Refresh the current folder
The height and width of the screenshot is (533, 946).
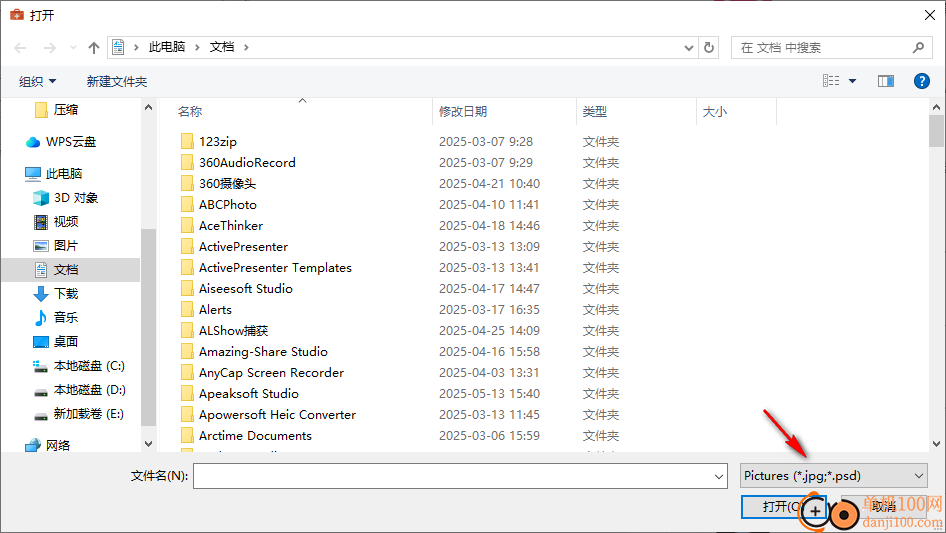point(709,47)
